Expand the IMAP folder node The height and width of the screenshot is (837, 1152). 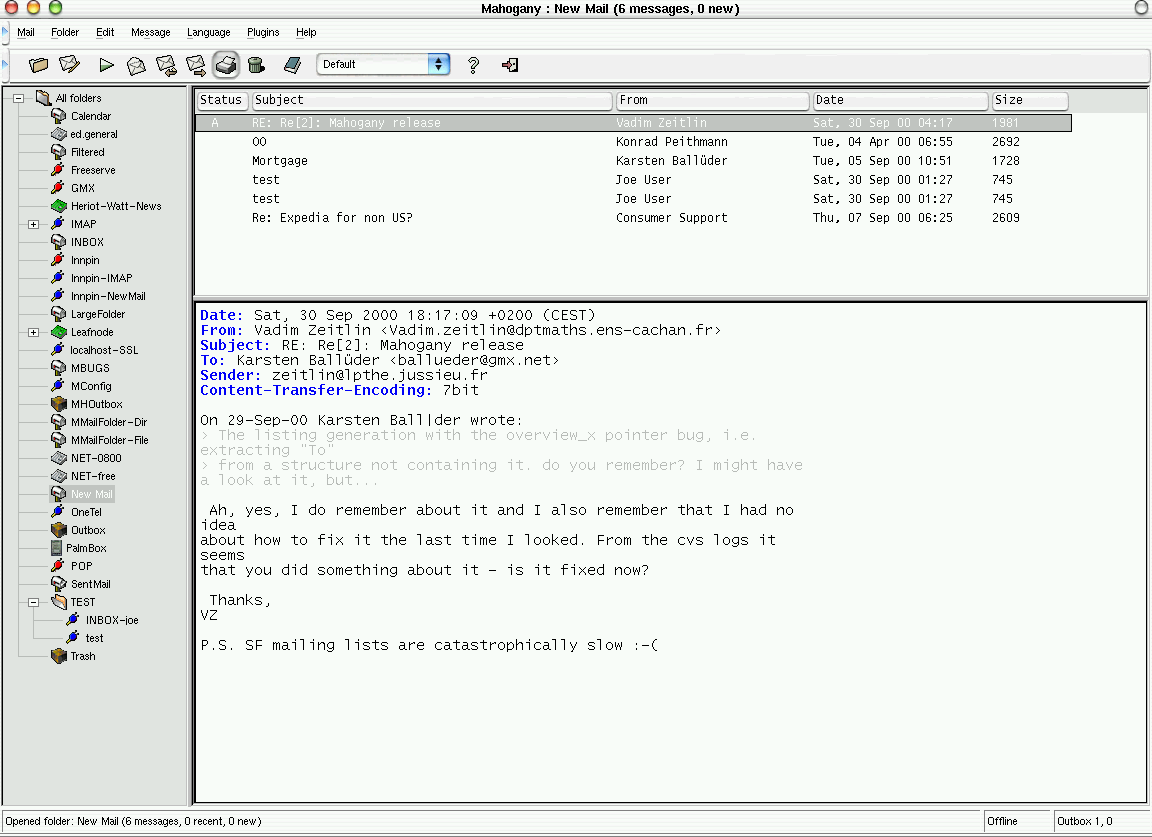(x=33, y=224)
